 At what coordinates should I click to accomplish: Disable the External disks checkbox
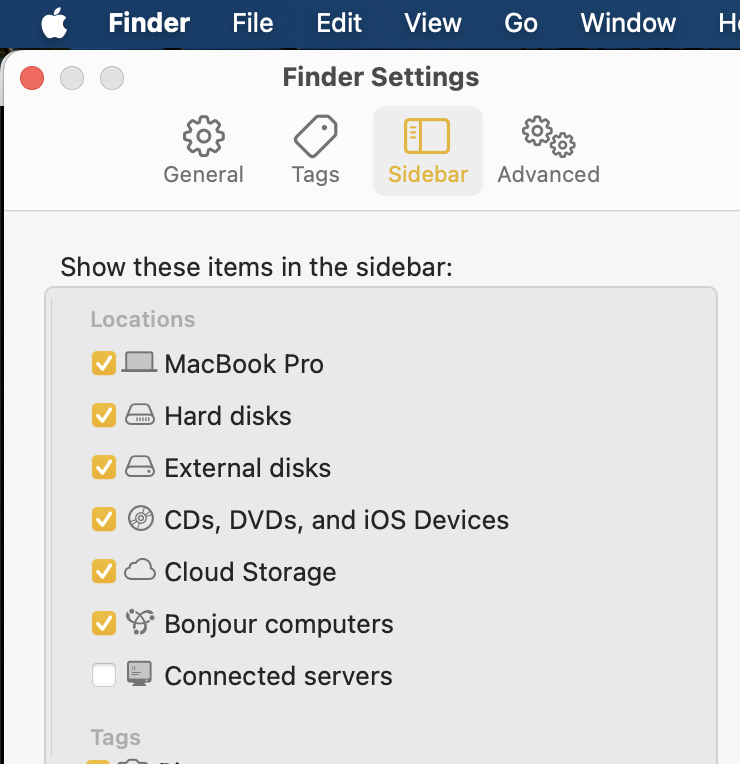coord(103,467)
